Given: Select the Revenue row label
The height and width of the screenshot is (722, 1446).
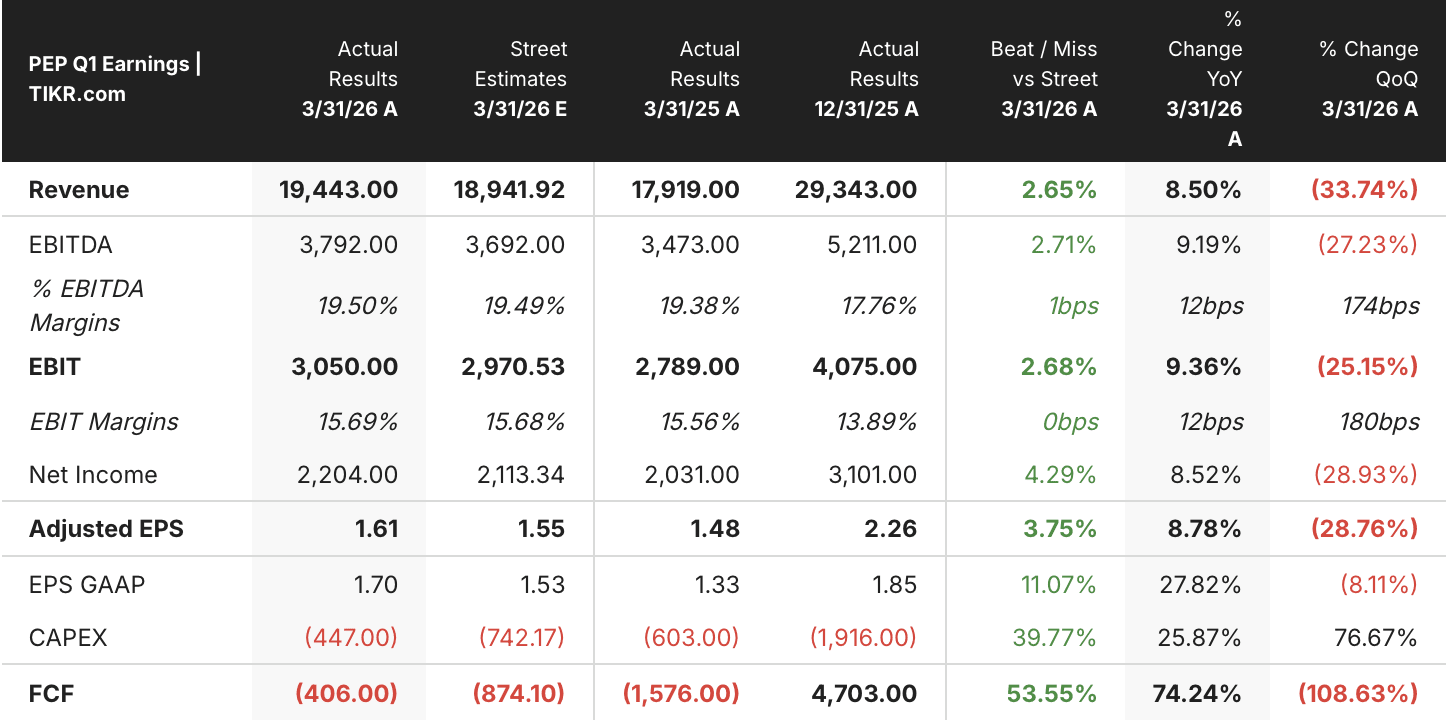Looking at the screenshot, I should click(x=79, y=190).
